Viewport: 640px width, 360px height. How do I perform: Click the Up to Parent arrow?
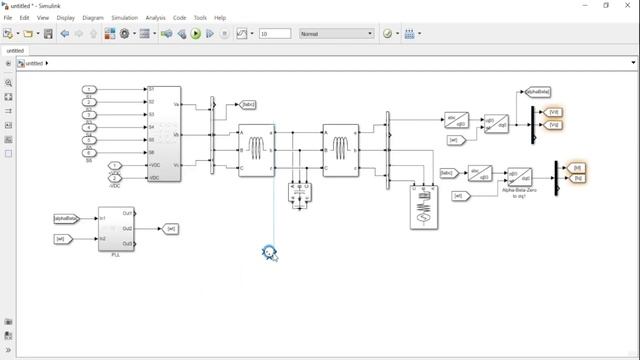click(x=93, y=34)
